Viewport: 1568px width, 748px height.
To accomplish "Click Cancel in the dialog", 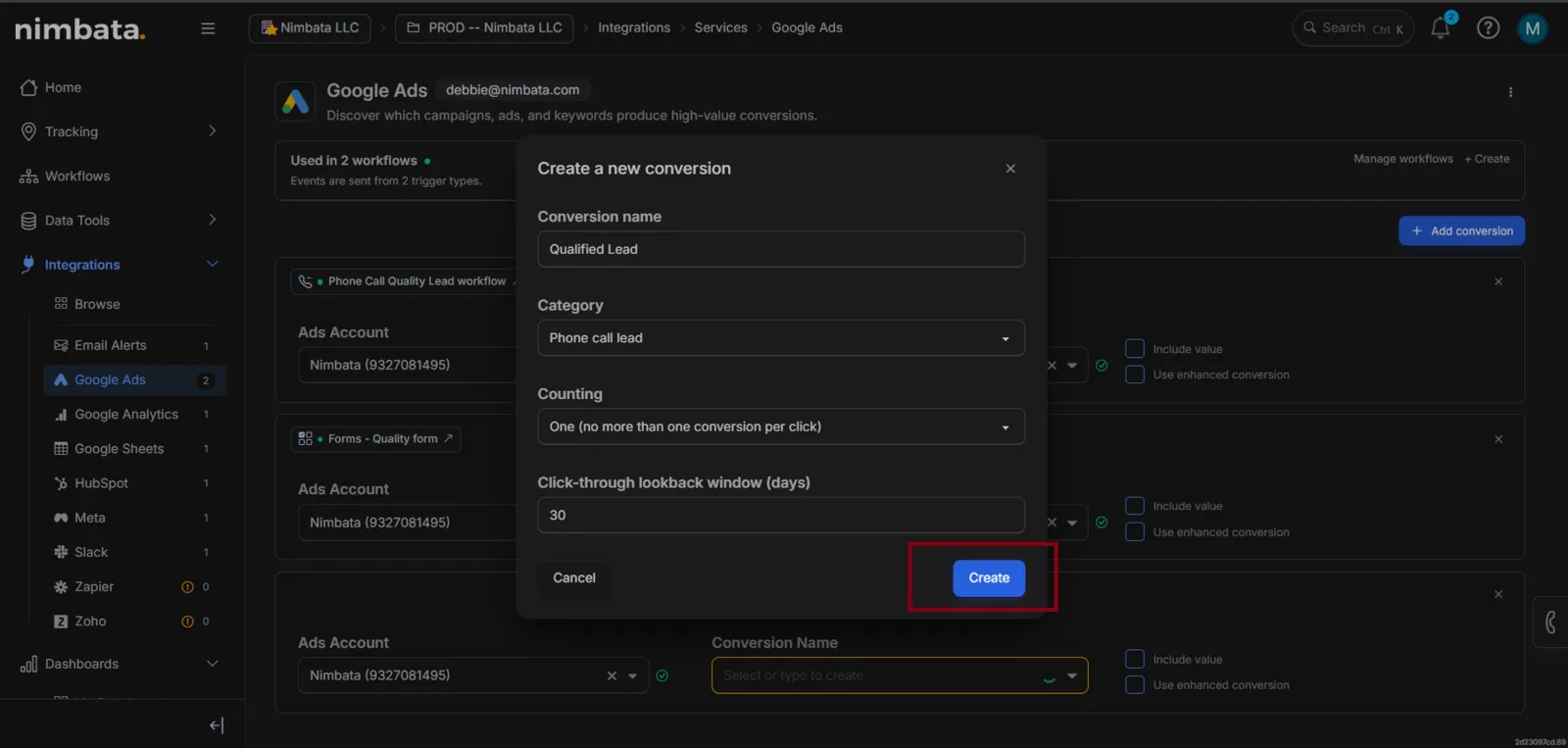I will 574,578.
